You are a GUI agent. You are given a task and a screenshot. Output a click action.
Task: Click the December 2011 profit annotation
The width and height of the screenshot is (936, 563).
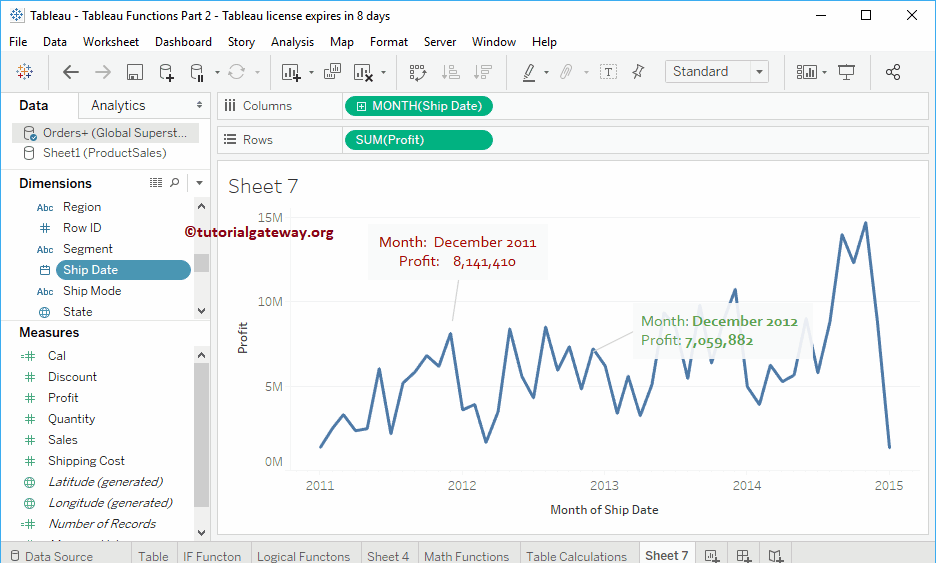[457, 251]
